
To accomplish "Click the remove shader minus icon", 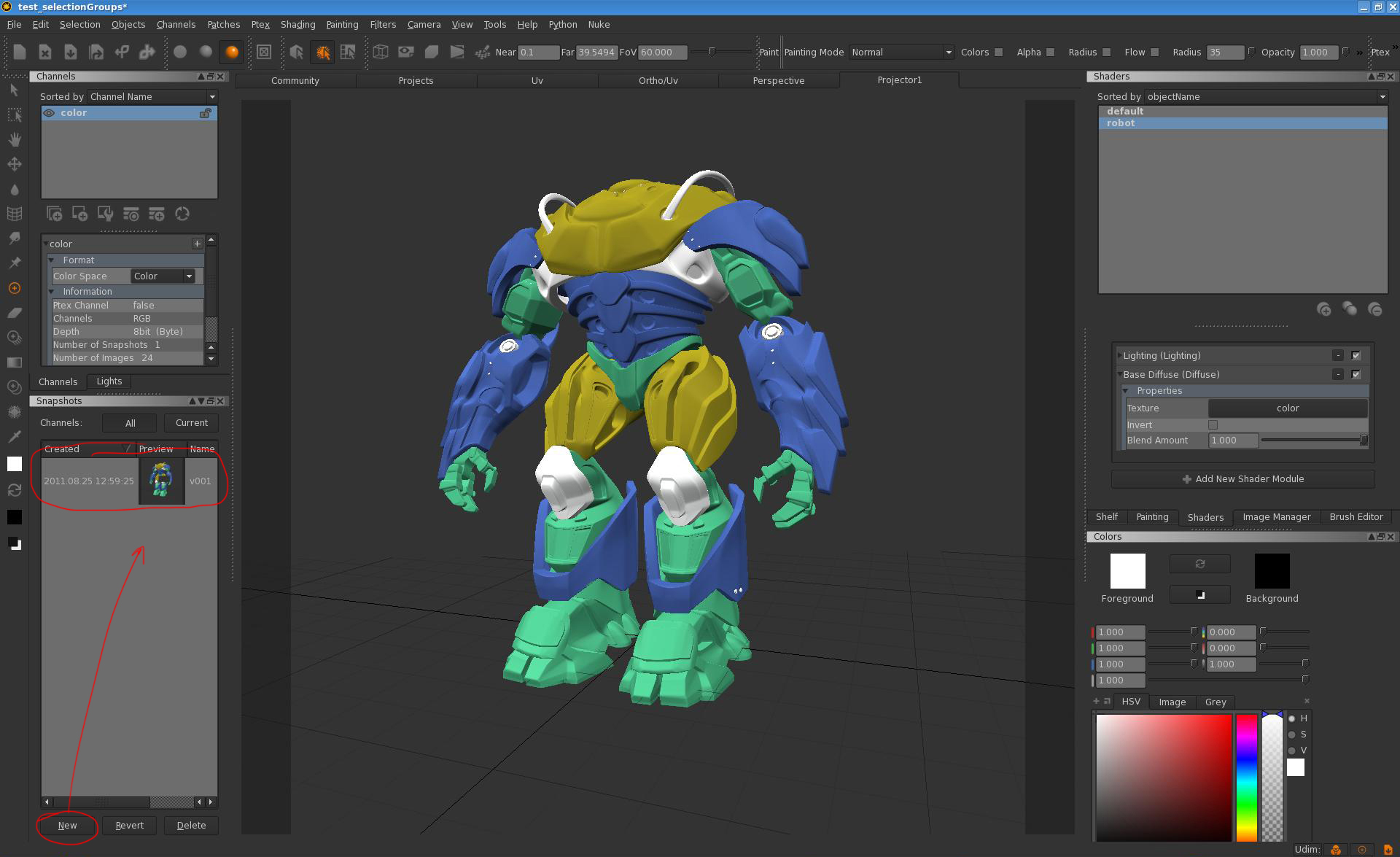I will (x=1375, y=309).
